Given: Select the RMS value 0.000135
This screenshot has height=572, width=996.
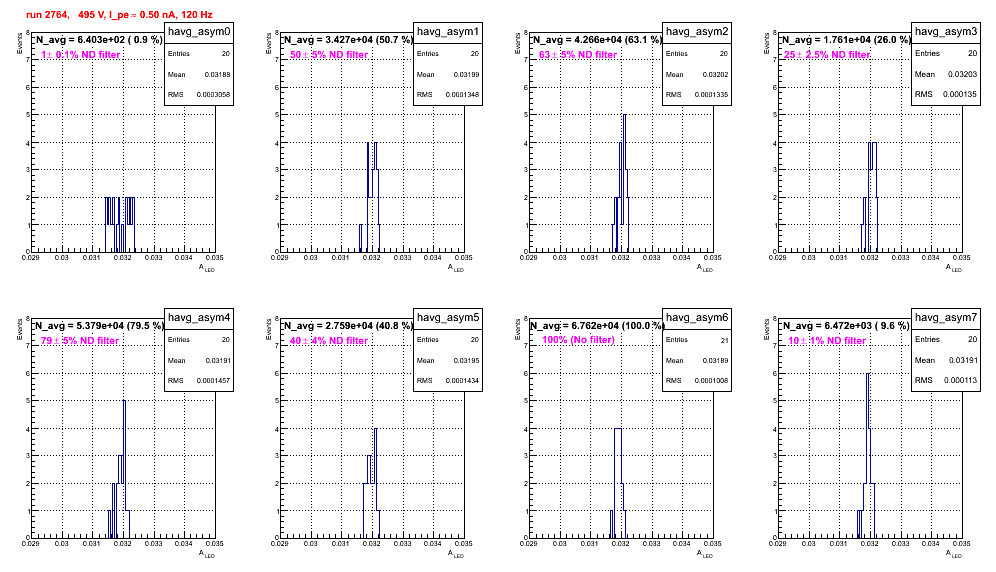Looking at the screenshot, I should (960, 94).
